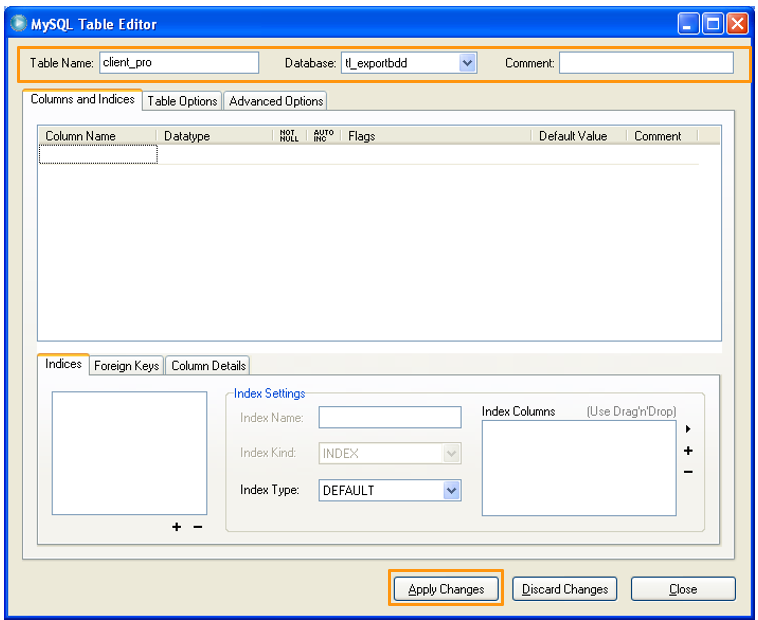Image resolution: width=758 pixels, height=620 pixels.
Task: Click the MySQL Table Editor title bar icon
Action: pyautogui.click(x=18, y=24)
